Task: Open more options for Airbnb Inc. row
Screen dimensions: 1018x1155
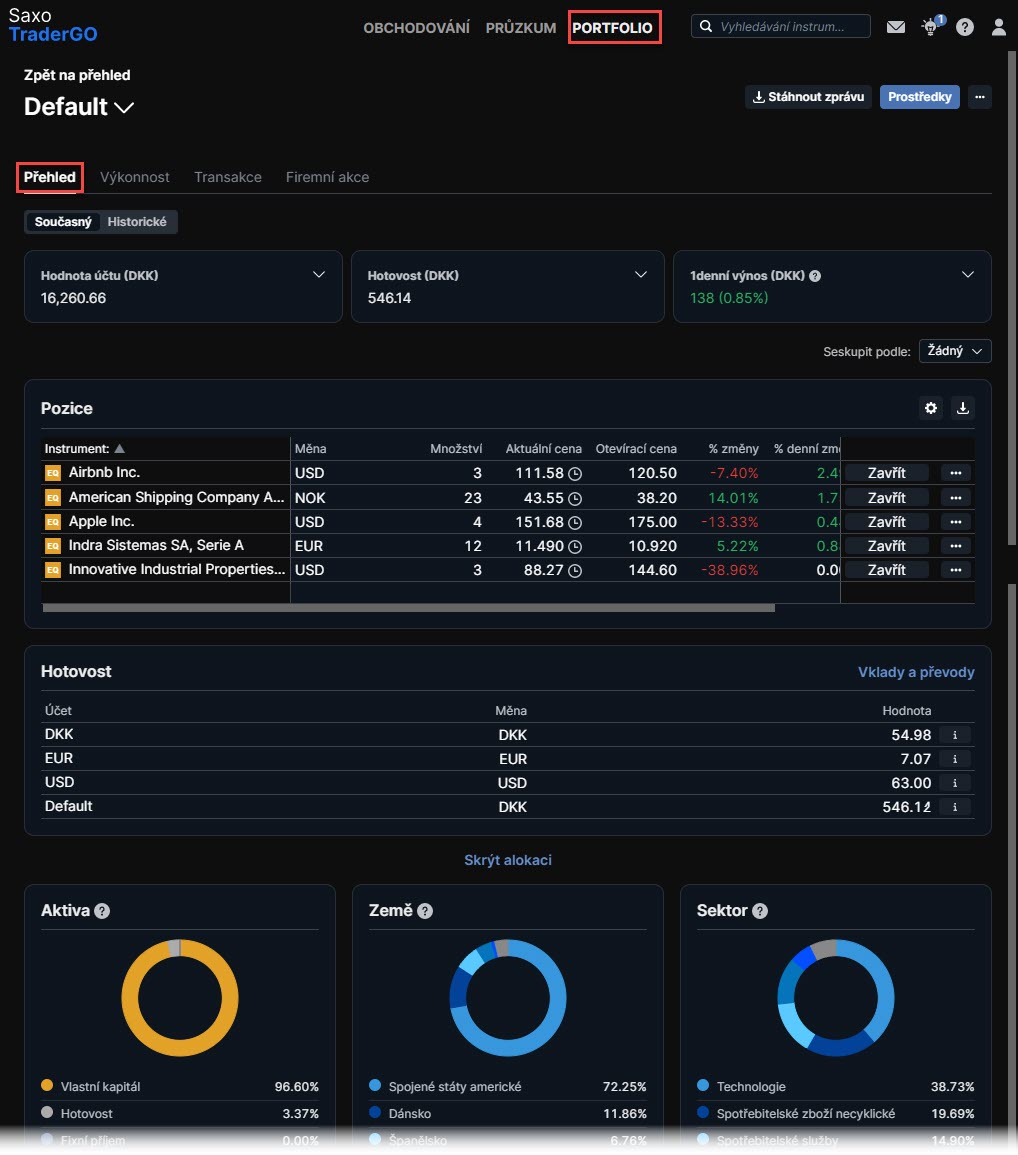Action: pos(956,473)
